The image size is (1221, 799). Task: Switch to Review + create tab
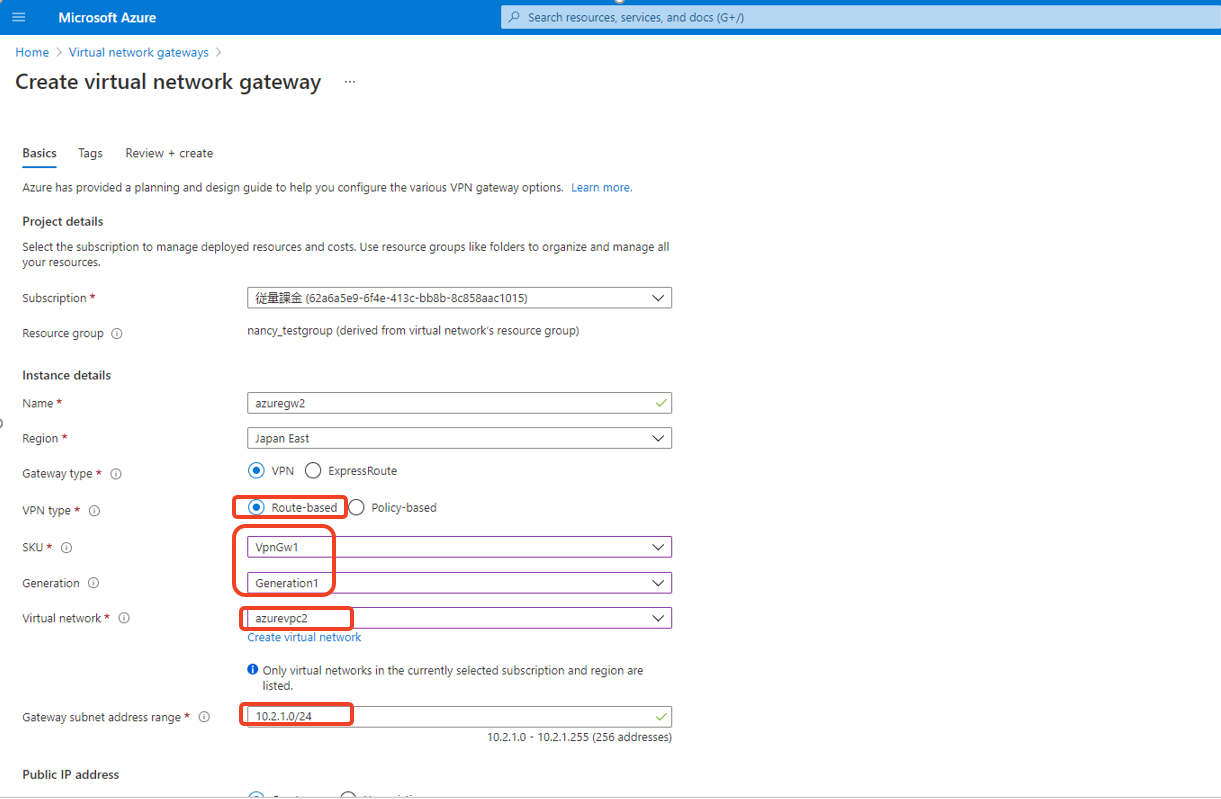169,153
